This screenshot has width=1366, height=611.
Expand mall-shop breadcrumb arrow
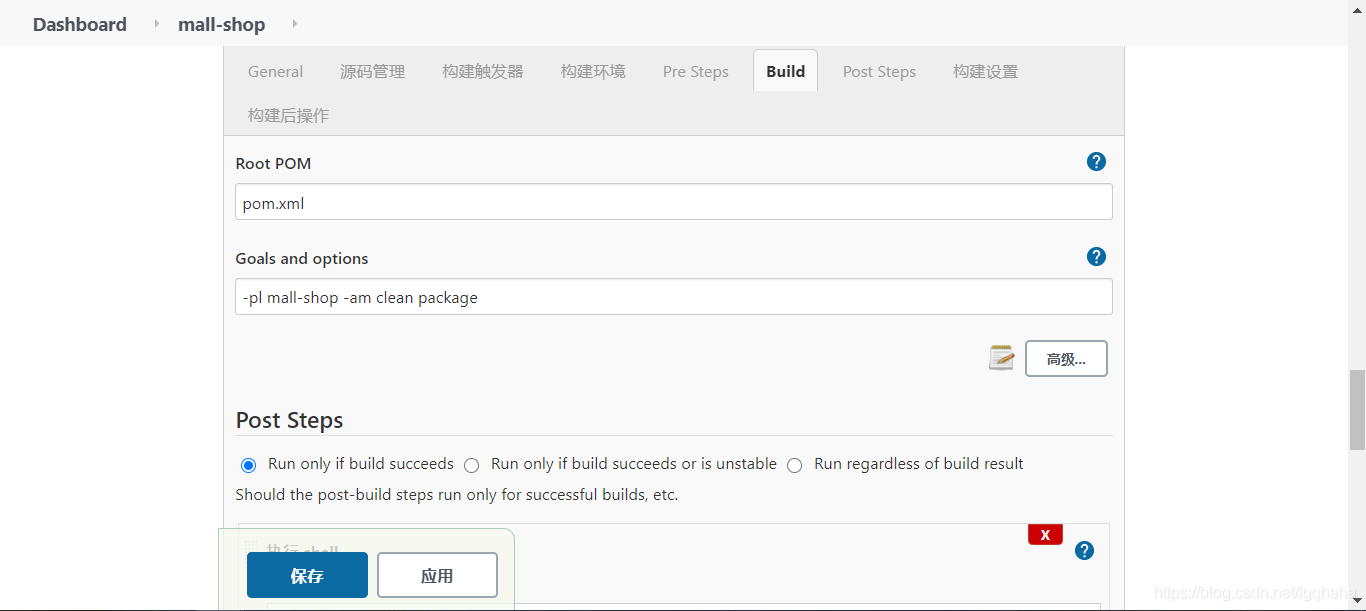tap(295, 23)
